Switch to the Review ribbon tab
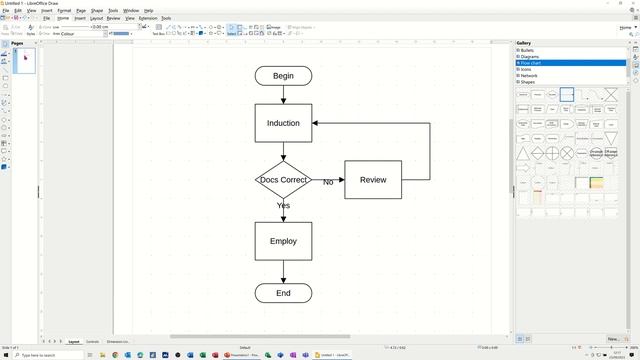 [x=113, y=18]
